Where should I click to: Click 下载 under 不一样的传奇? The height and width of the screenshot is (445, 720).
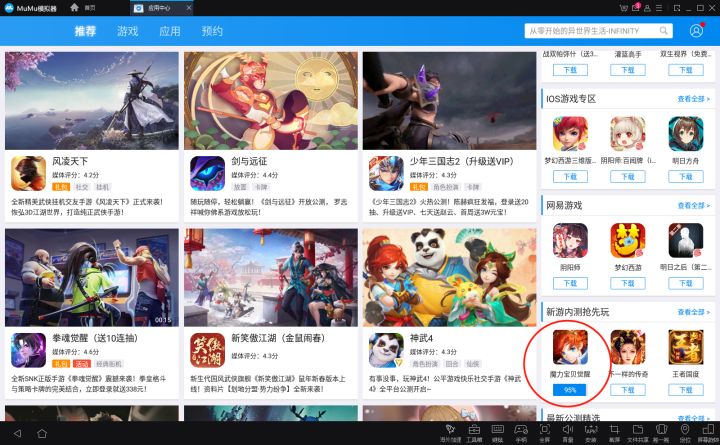click(x=628, y=390)
